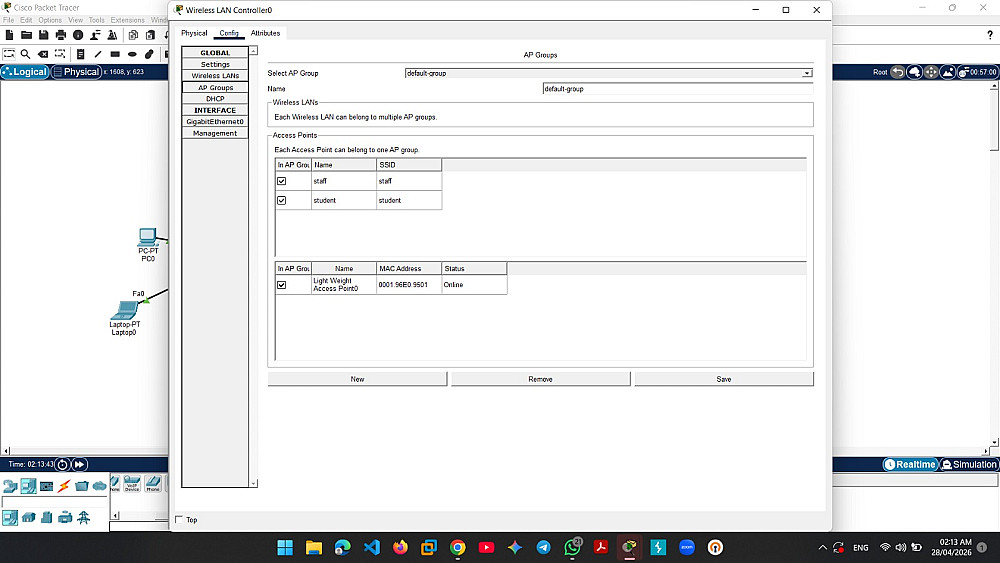Choose the Draw Freeform tool

[x=149, y=54]
